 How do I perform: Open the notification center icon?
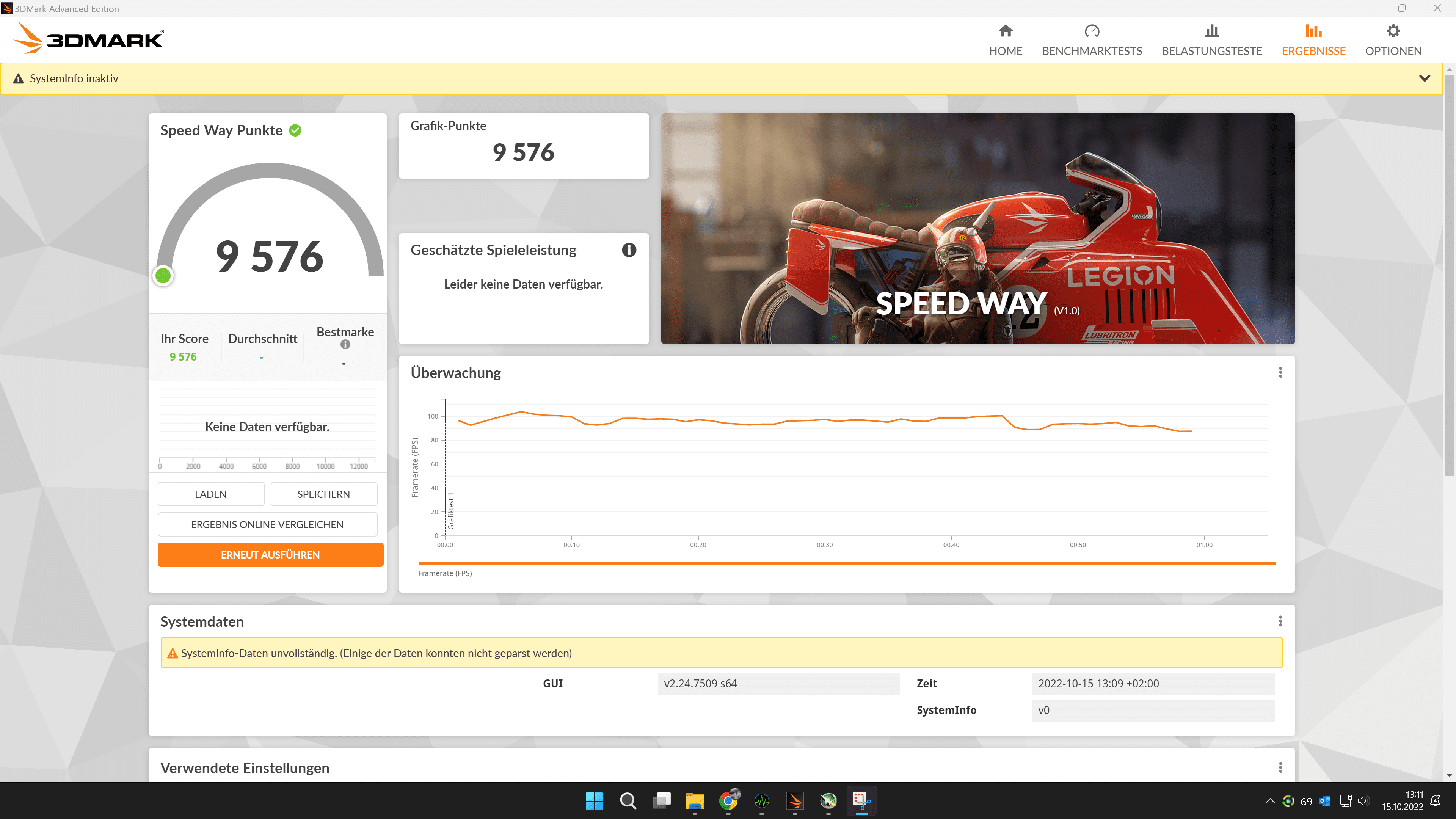1436,801
